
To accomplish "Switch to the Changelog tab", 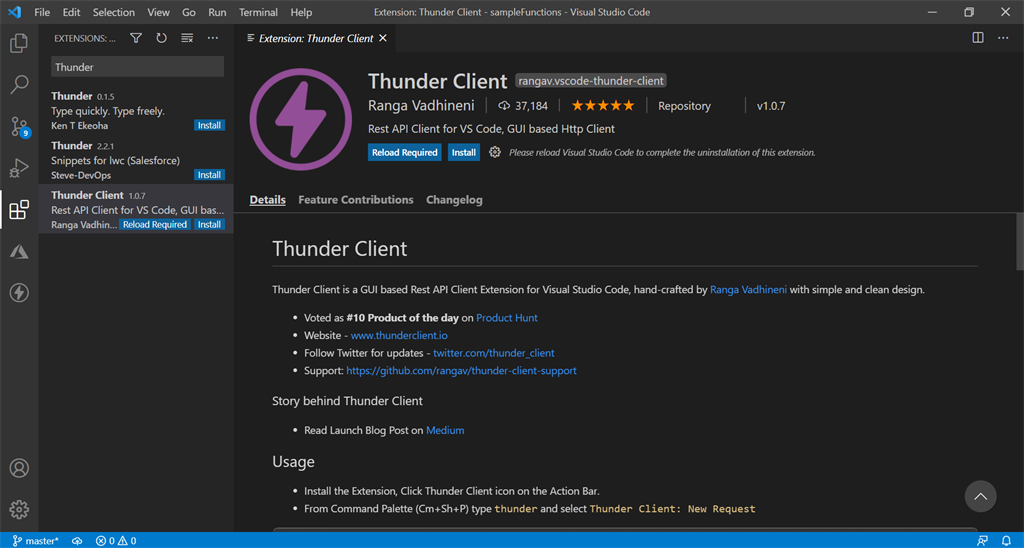I will coord(455,200).
